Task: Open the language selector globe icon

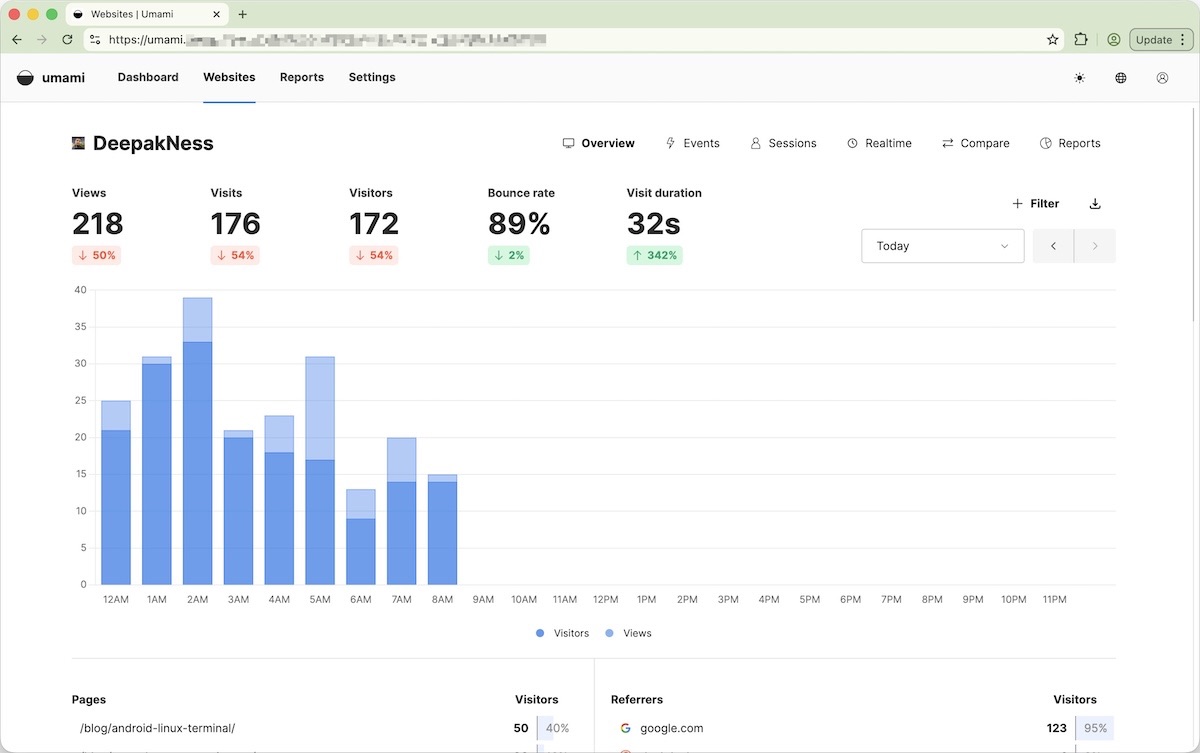Action: 1120,77
